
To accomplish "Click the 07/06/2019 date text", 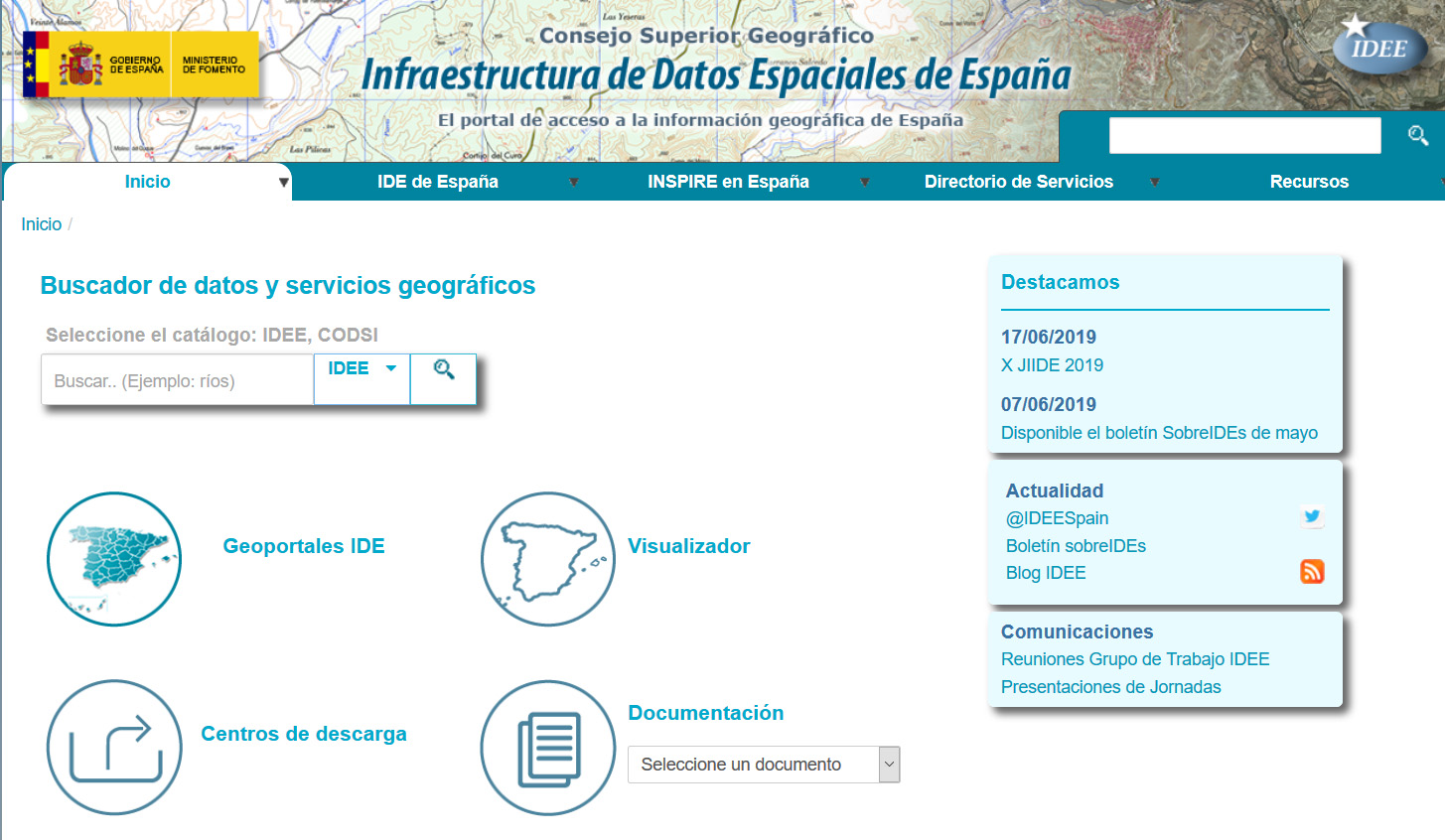I will [x=1049, y=404].
